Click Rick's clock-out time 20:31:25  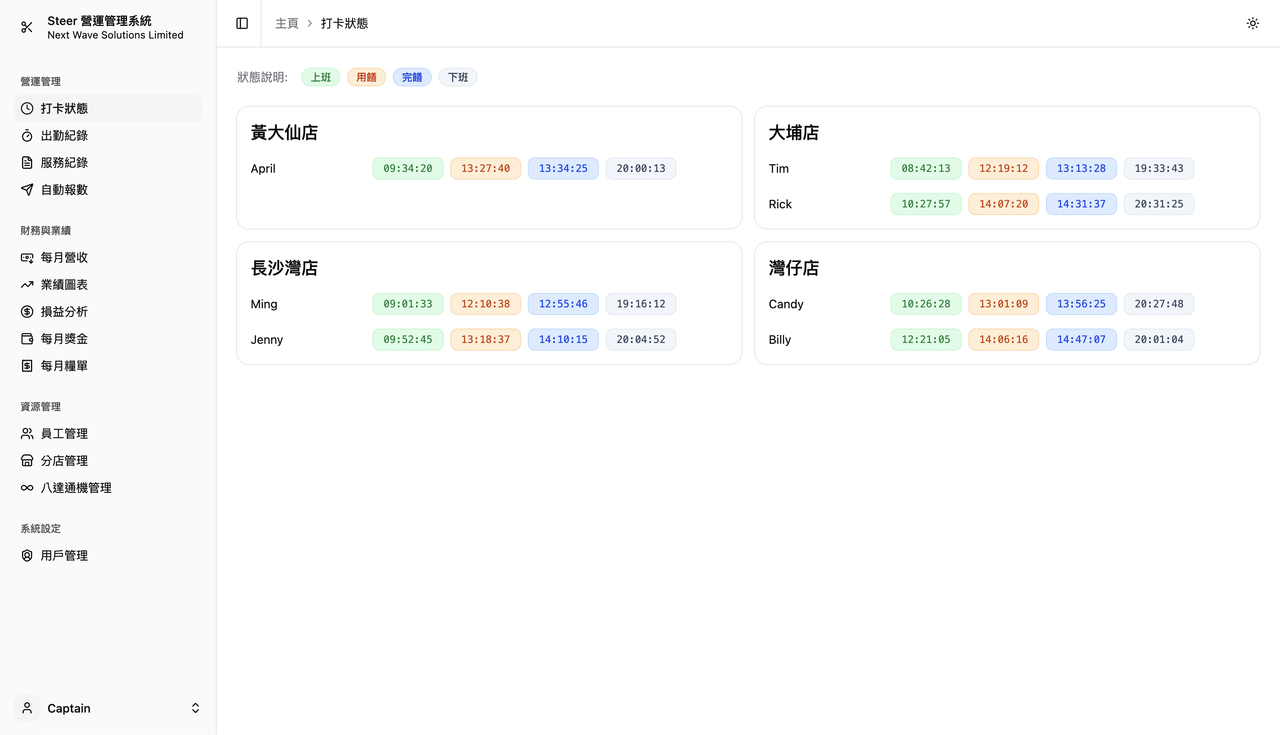(1159, 204)
